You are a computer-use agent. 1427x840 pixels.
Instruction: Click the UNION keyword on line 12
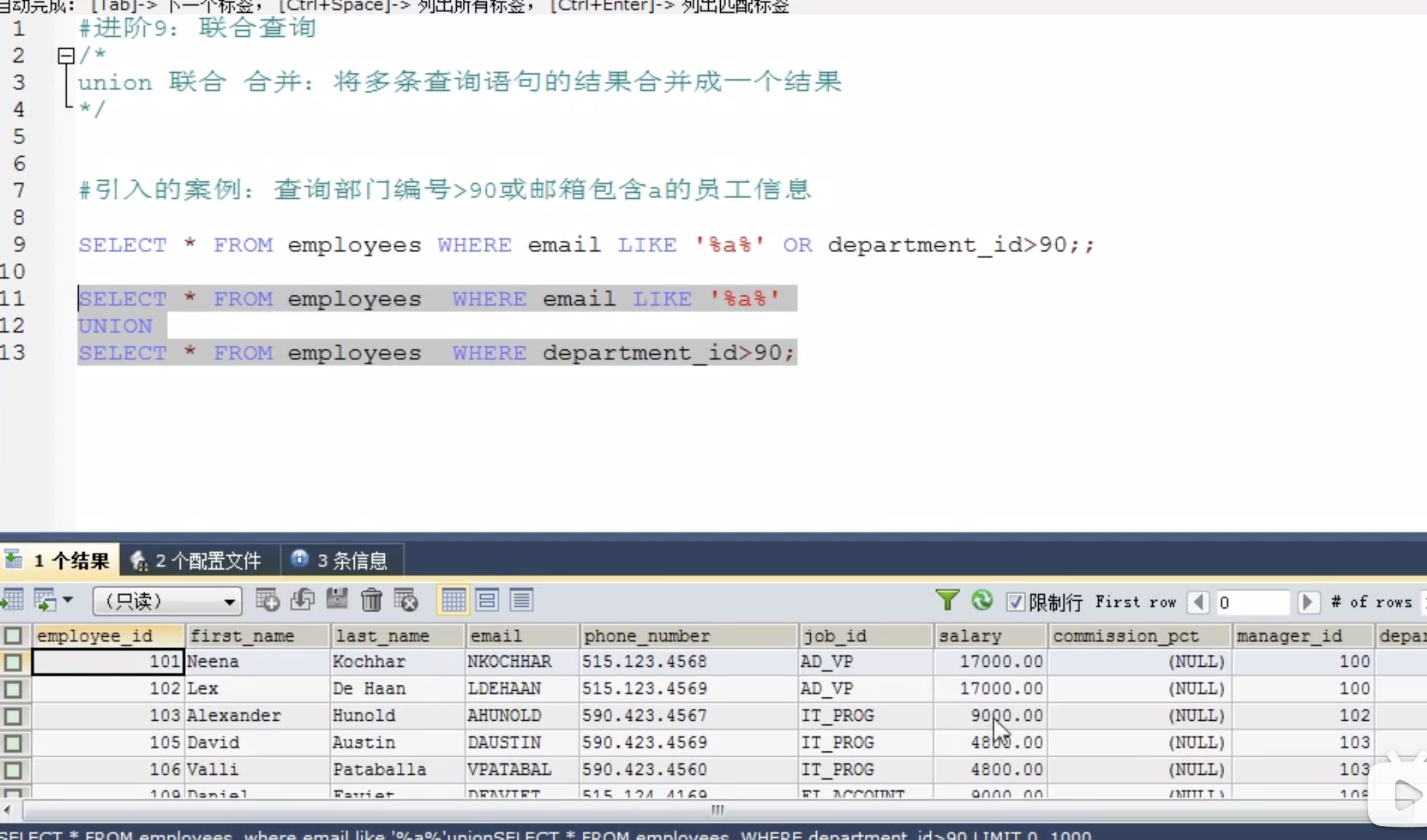coord(115,326)
